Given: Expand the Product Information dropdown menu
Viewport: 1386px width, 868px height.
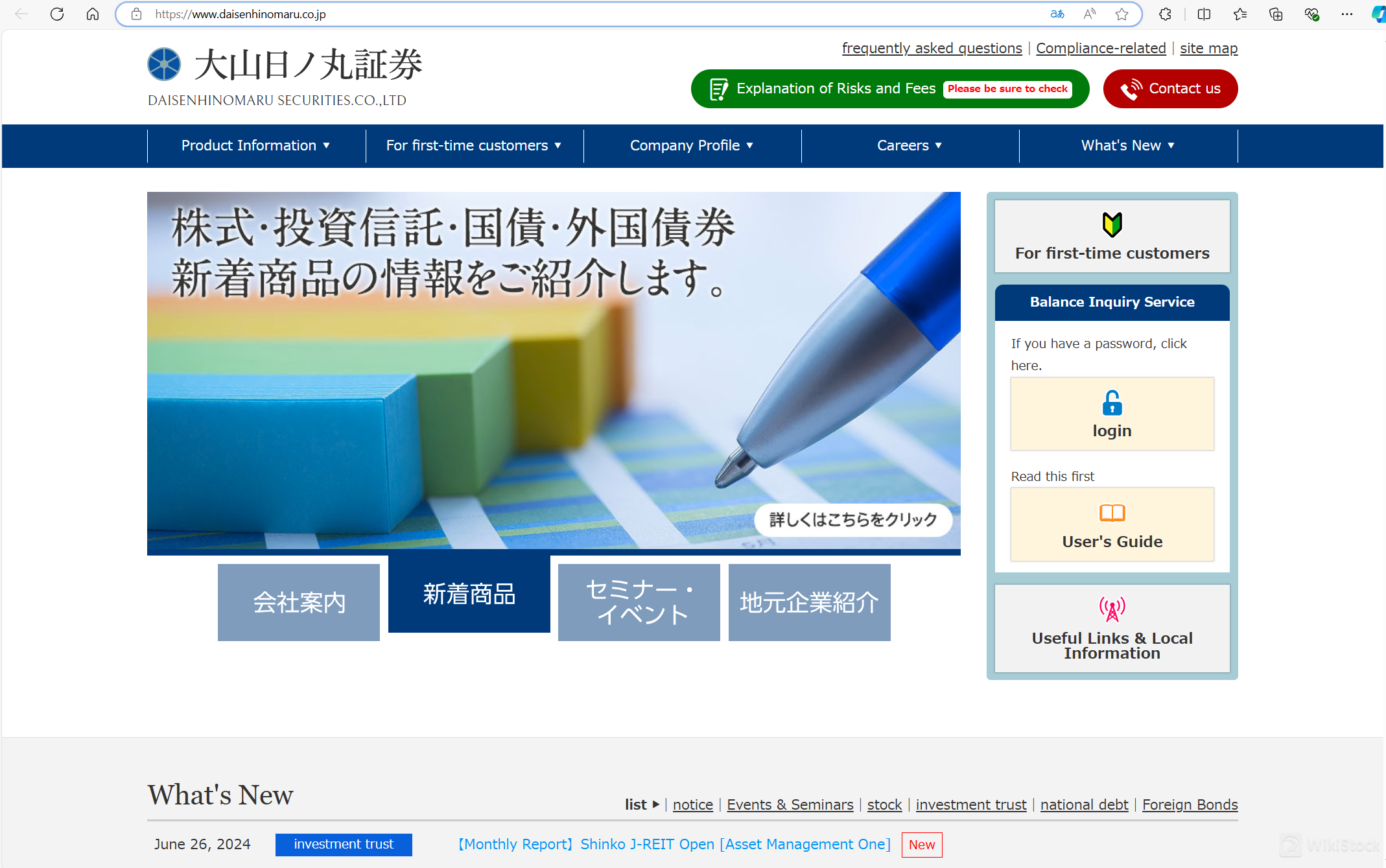Looking at the screenshot, I should click(x=255, y=145).
